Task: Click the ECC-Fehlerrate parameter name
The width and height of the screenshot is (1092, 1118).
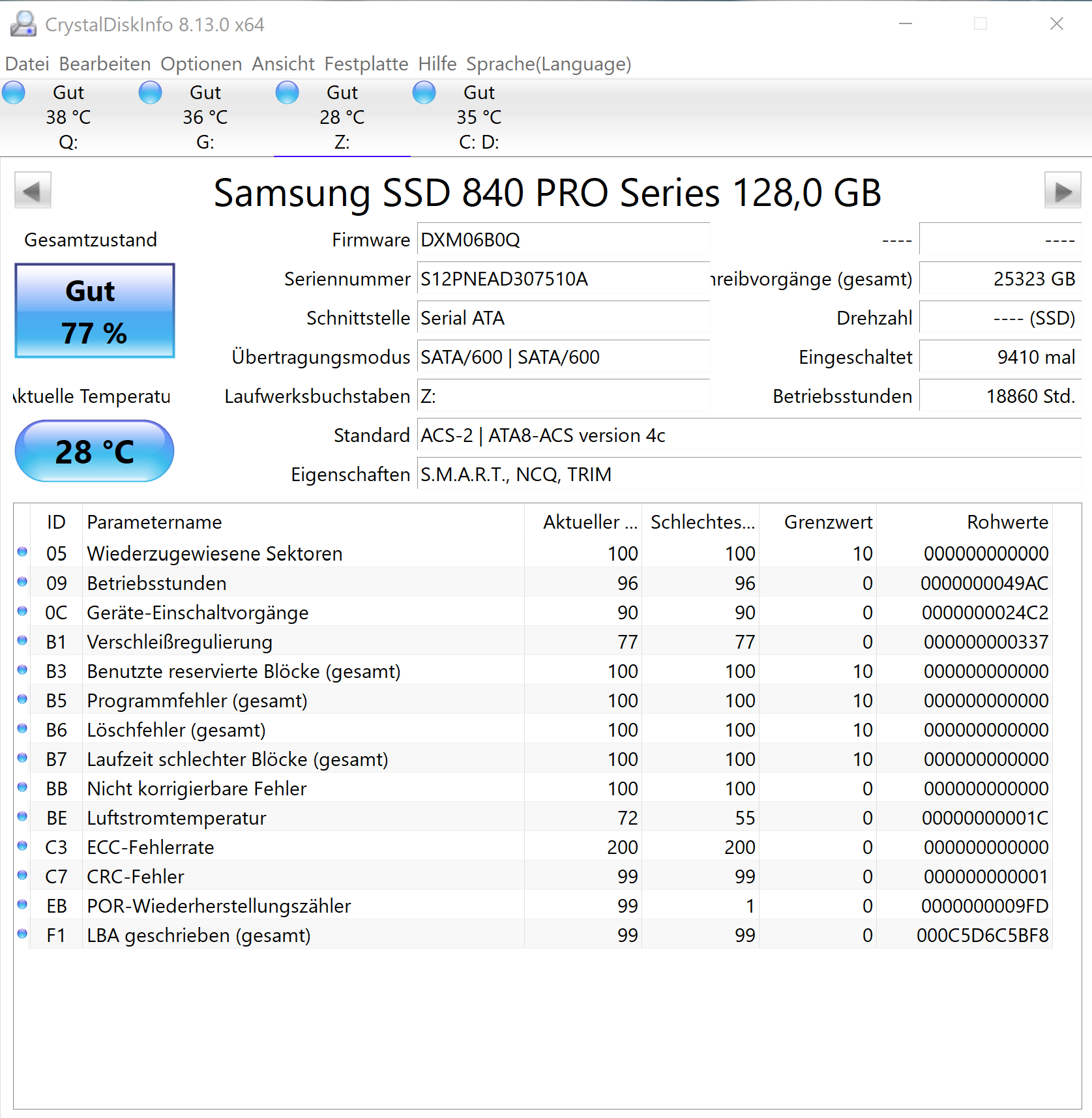Action: pos(151,847)
